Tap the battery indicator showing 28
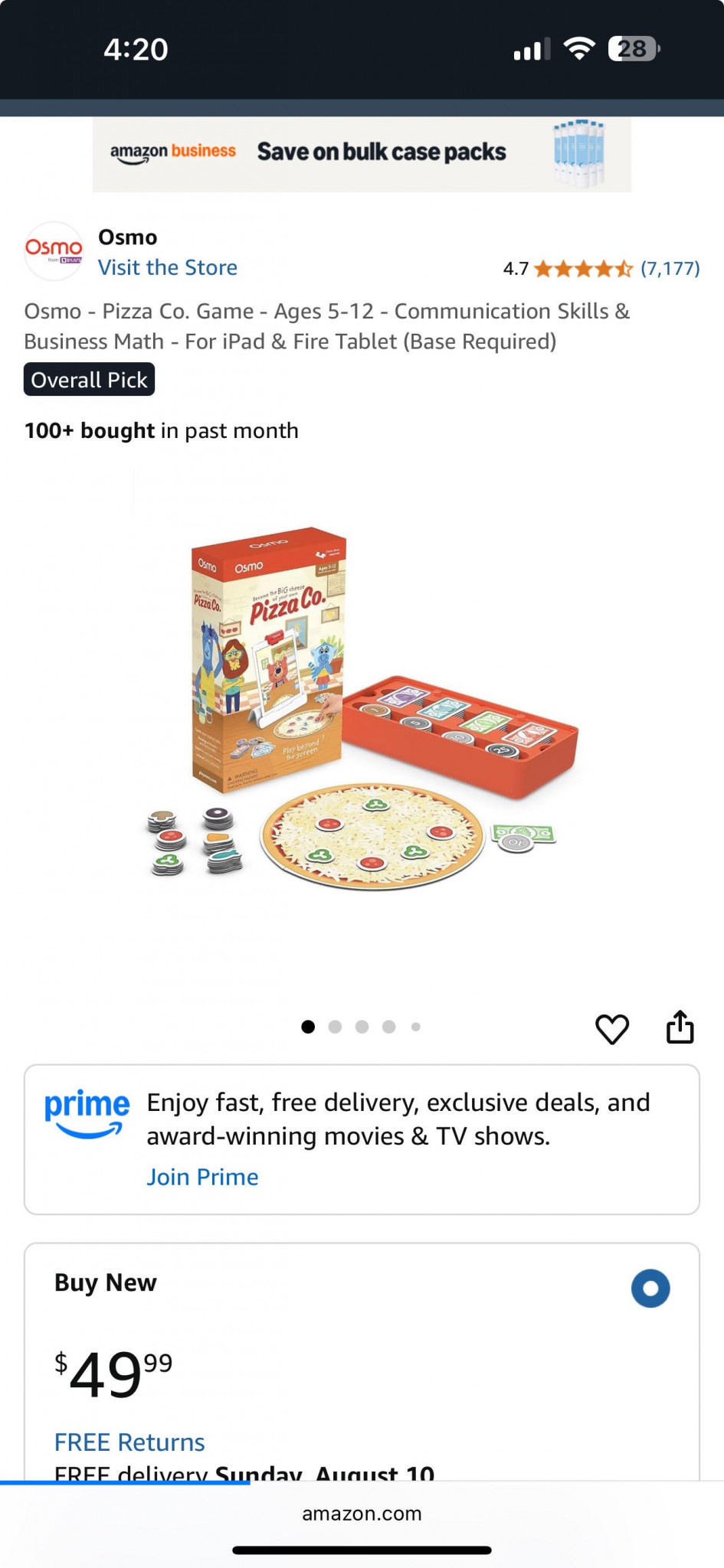This screenshot has width=724, height=1568. click(634, 49)
